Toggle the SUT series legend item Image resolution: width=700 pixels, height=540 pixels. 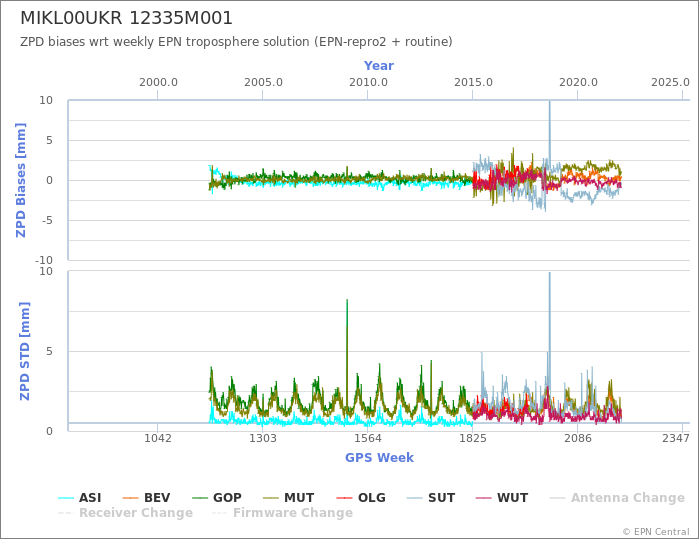coord(431,498)
